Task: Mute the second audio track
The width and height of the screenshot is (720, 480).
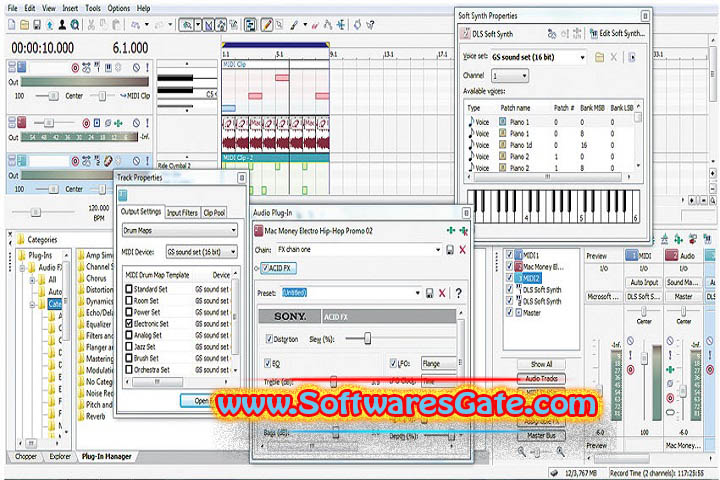Action: pos(136,123)
